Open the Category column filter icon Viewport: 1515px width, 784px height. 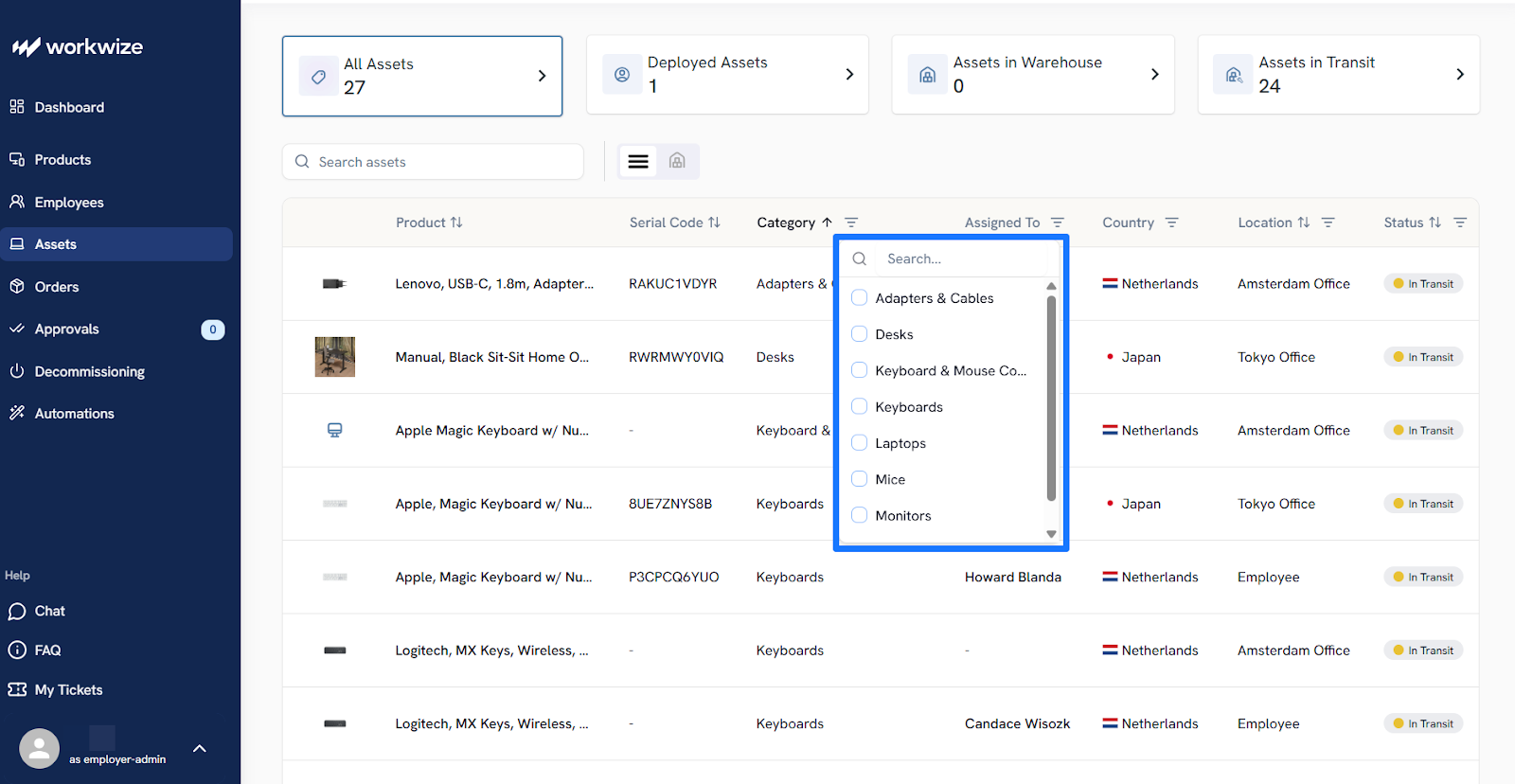(851, 223)
